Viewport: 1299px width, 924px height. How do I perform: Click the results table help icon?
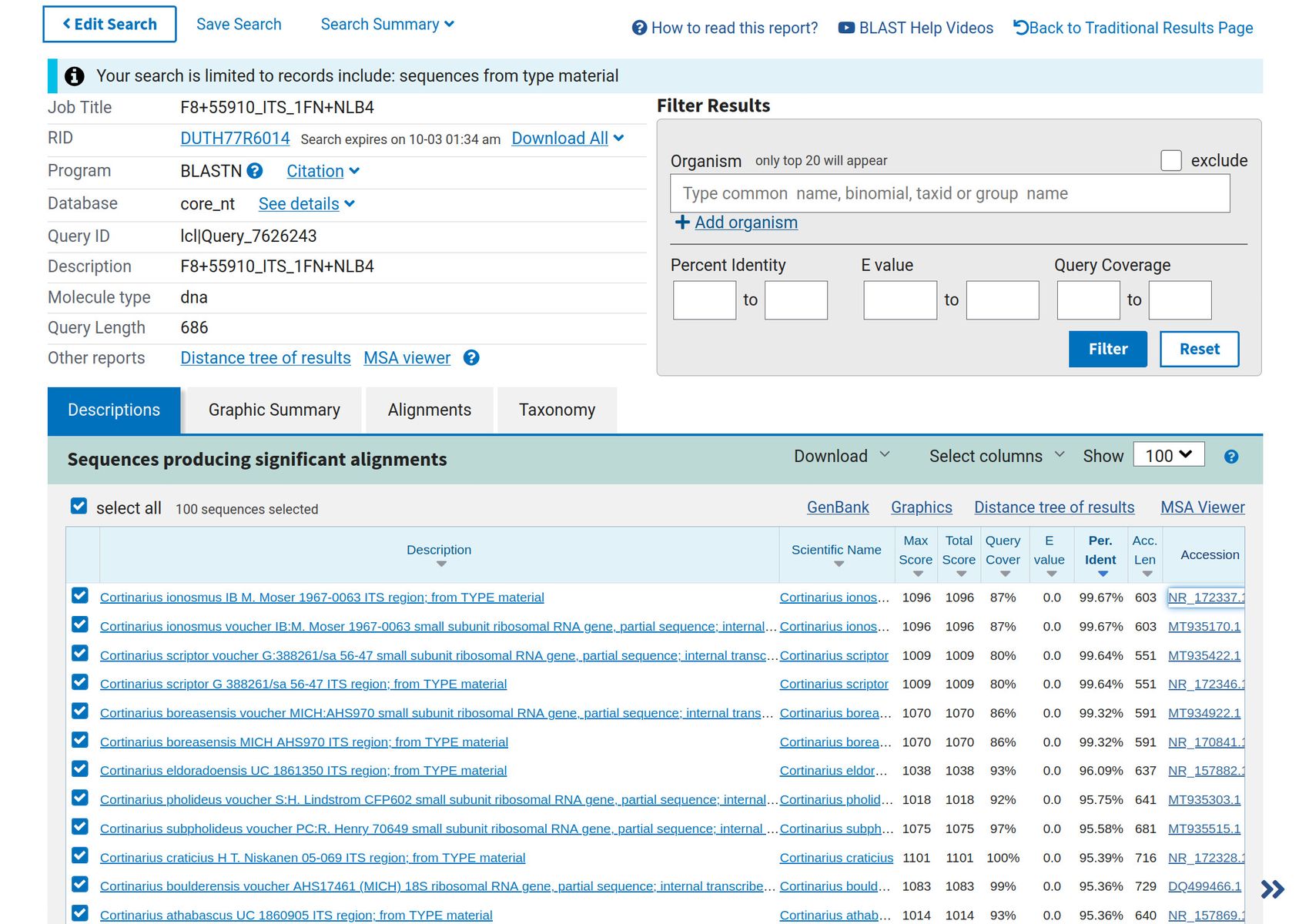pyautogui.click(x=1230, y=457)
